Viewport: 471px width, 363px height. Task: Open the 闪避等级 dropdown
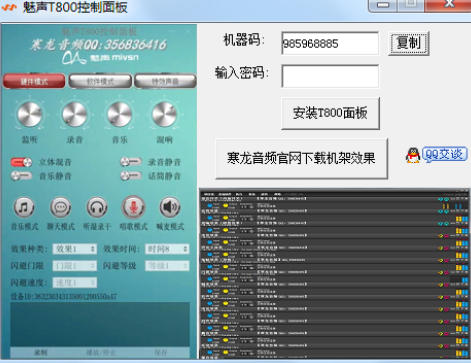tap(167, 266)
